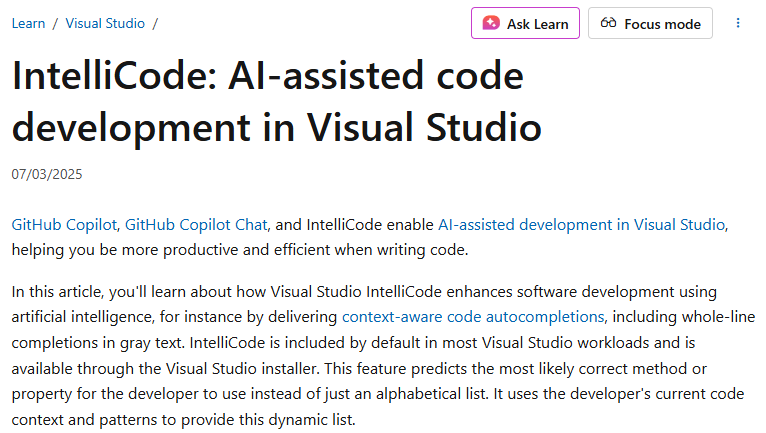Click the Focus mode glasses icon

click(x=608, y=23)
